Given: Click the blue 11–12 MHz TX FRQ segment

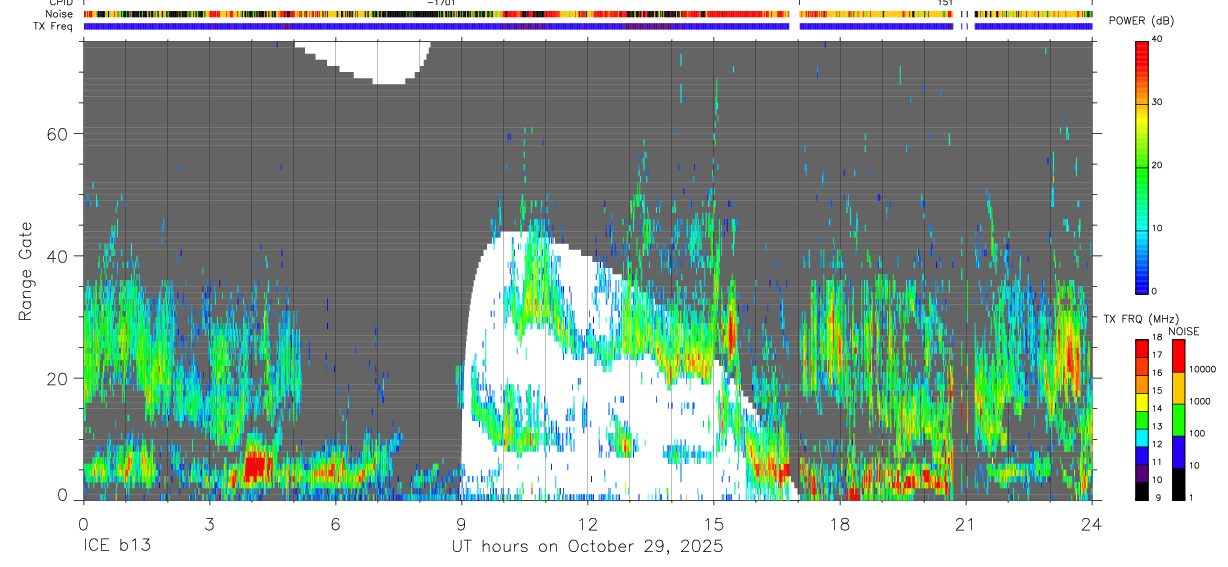Looking at the screenshot, I should tap(1141, 456).
